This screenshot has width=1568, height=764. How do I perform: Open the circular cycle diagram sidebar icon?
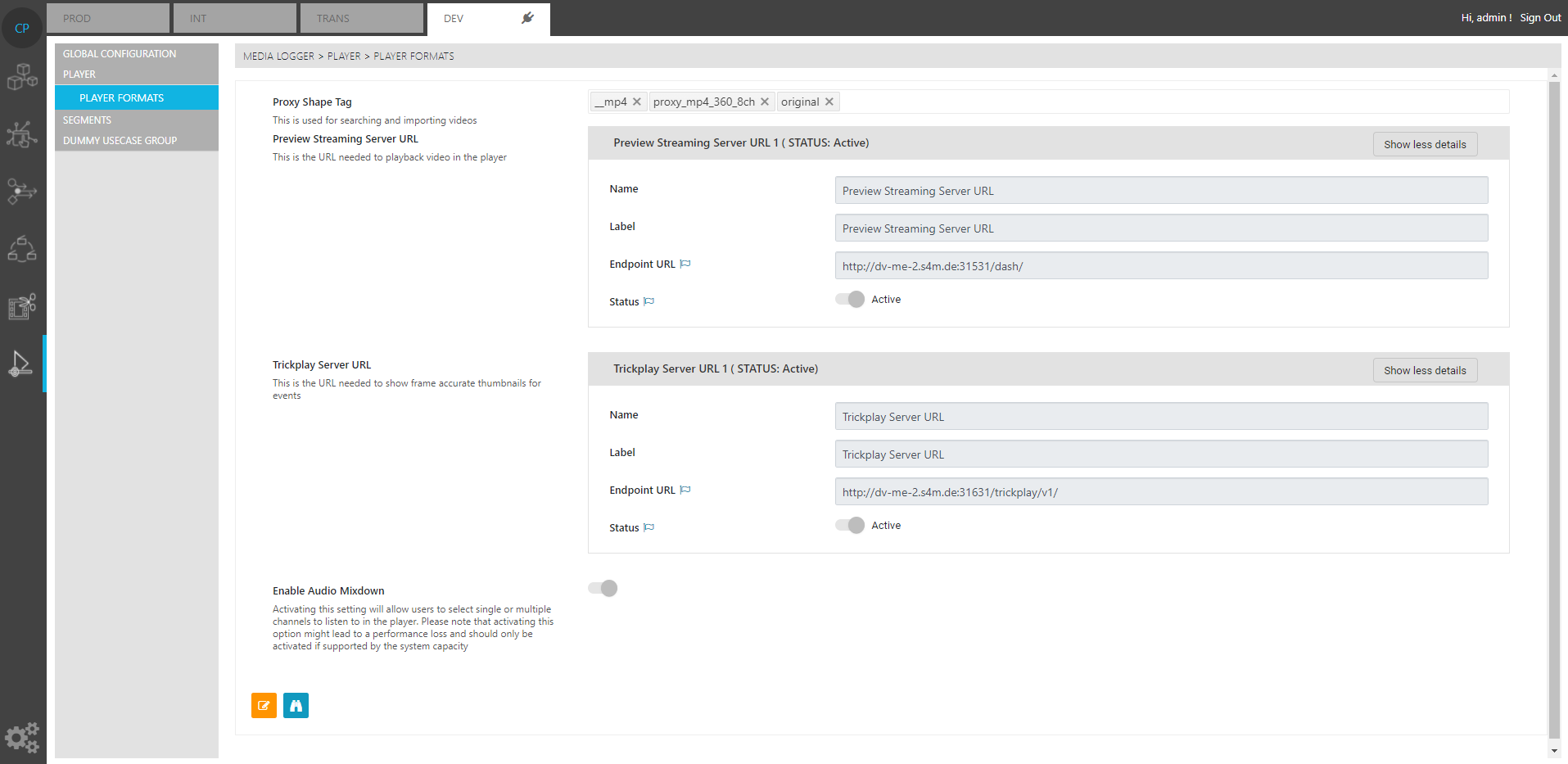coord(22,249)
